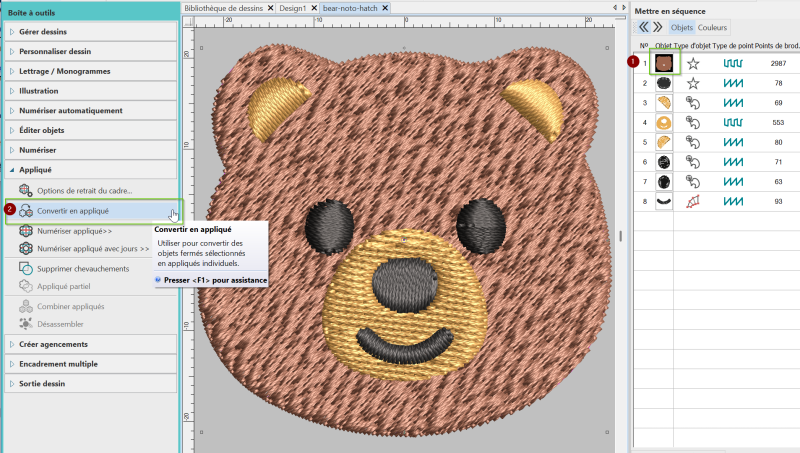Select object thumbnail in row 2
800x453 pixels.
664,83
